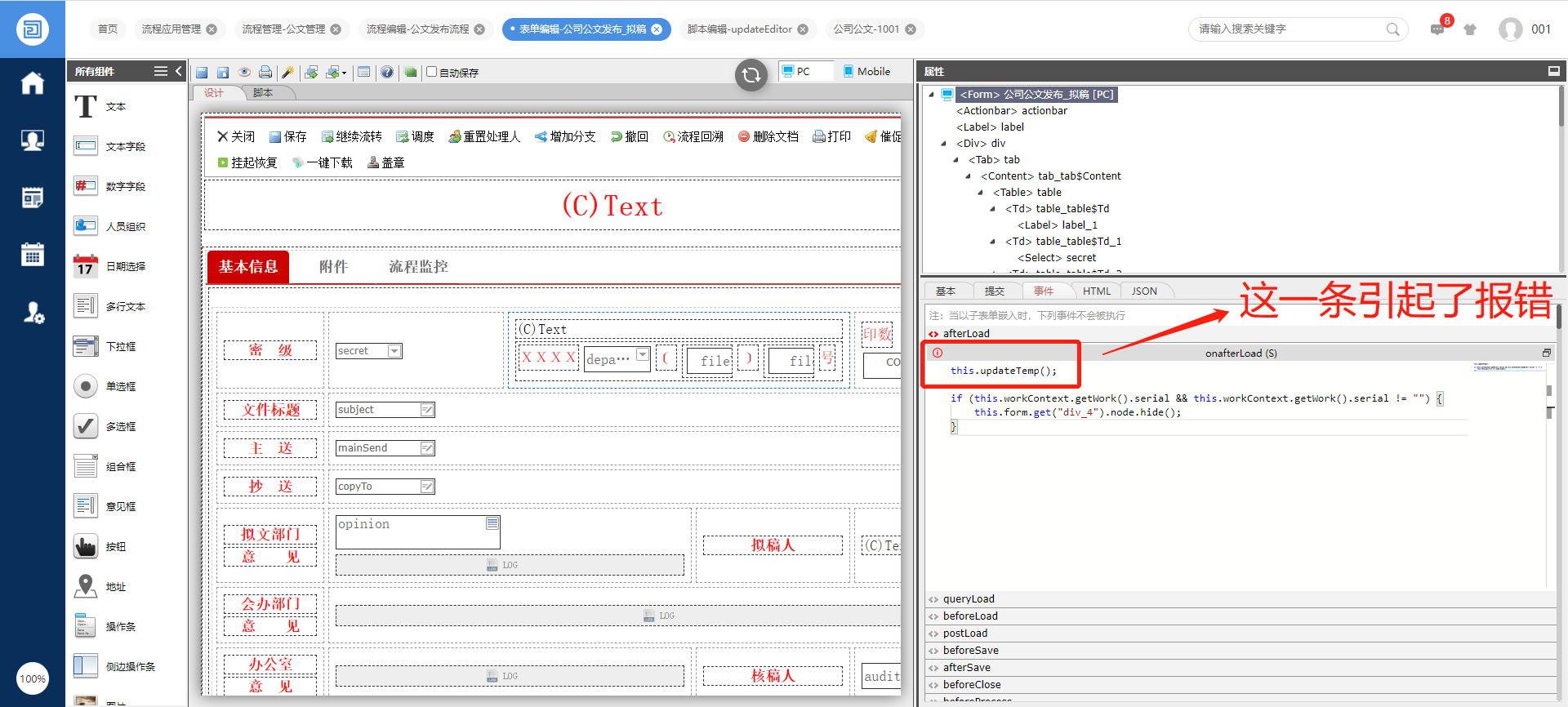Enable the 自动保存 auto-save checkbox

coord(432,72)
